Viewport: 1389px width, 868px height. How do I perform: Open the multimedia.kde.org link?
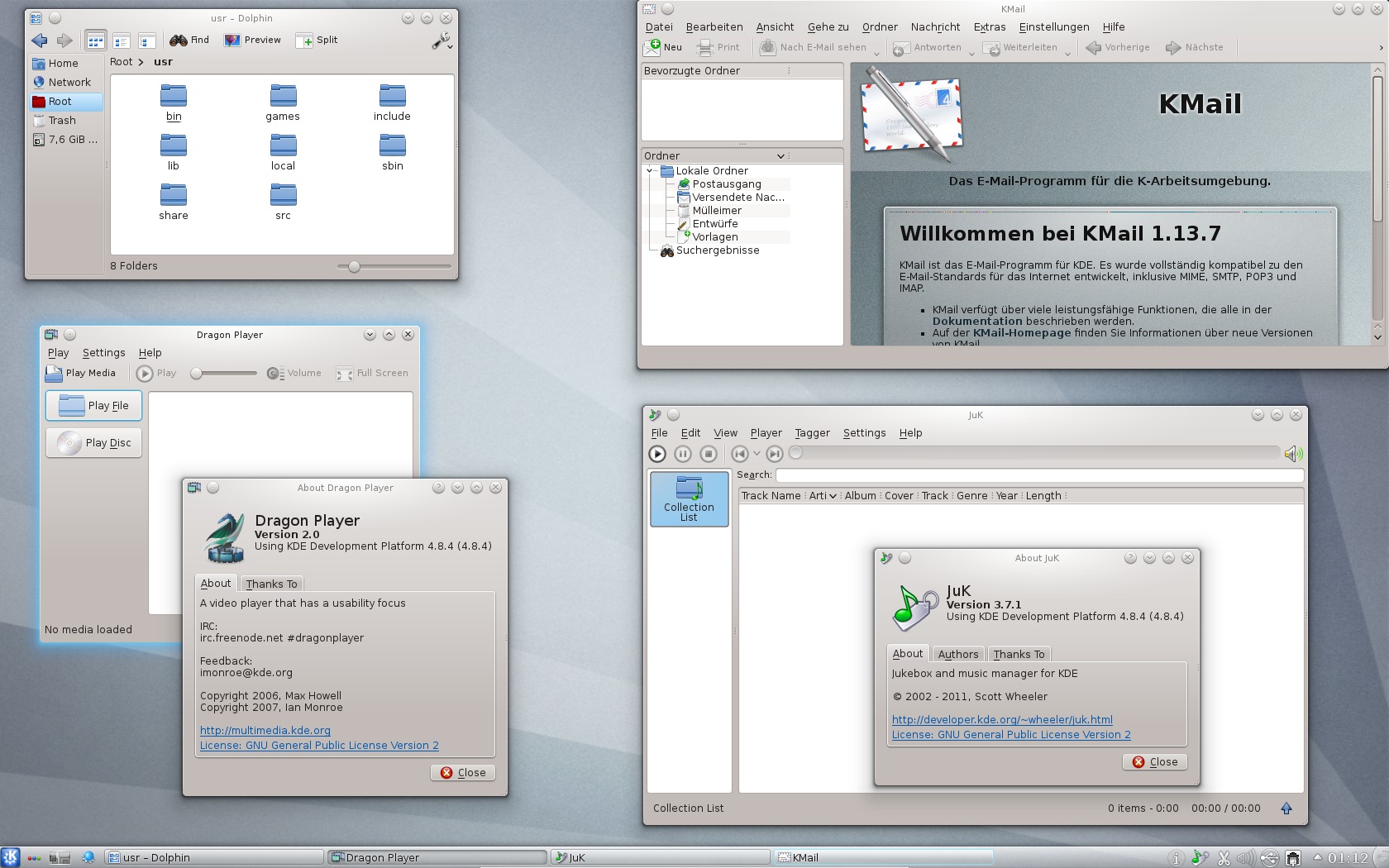pyautogui.click(x=265, y=731)
